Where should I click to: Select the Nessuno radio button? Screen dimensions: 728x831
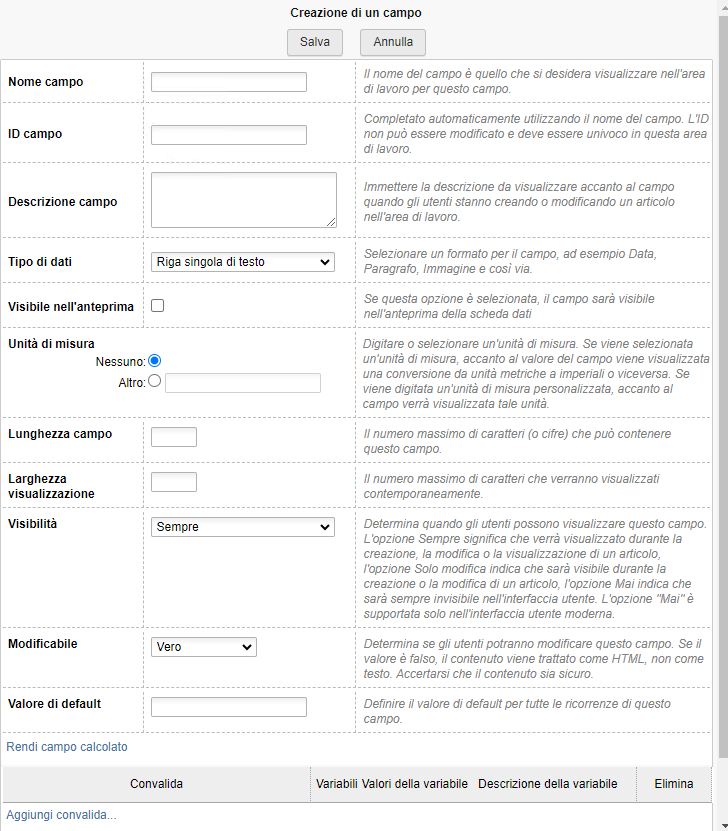tap(156, 361)
